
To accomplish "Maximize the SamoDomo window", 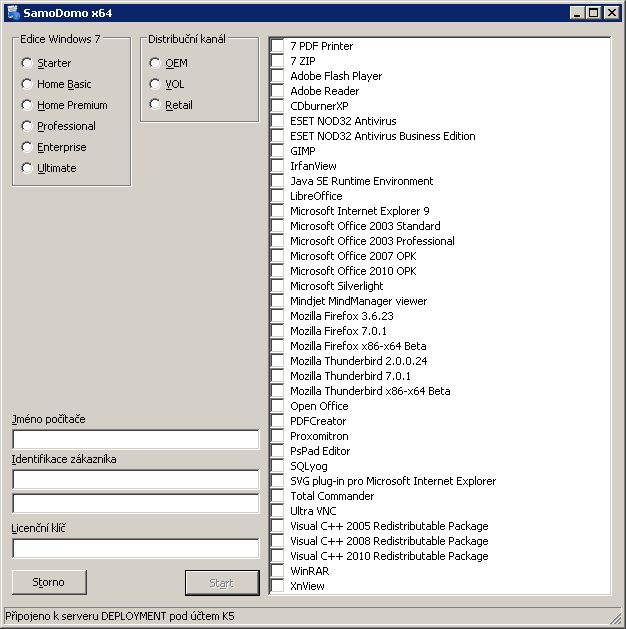I will 594,13.
